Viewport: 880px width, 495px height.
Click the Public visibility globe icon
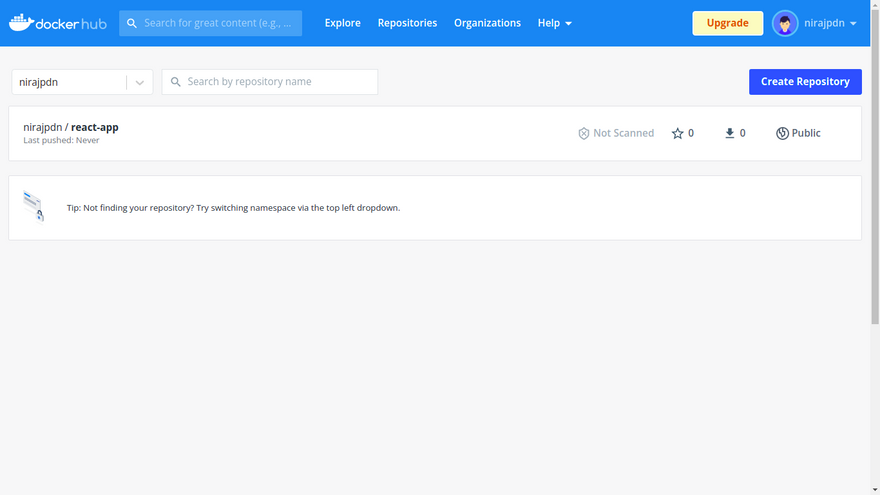782,133
